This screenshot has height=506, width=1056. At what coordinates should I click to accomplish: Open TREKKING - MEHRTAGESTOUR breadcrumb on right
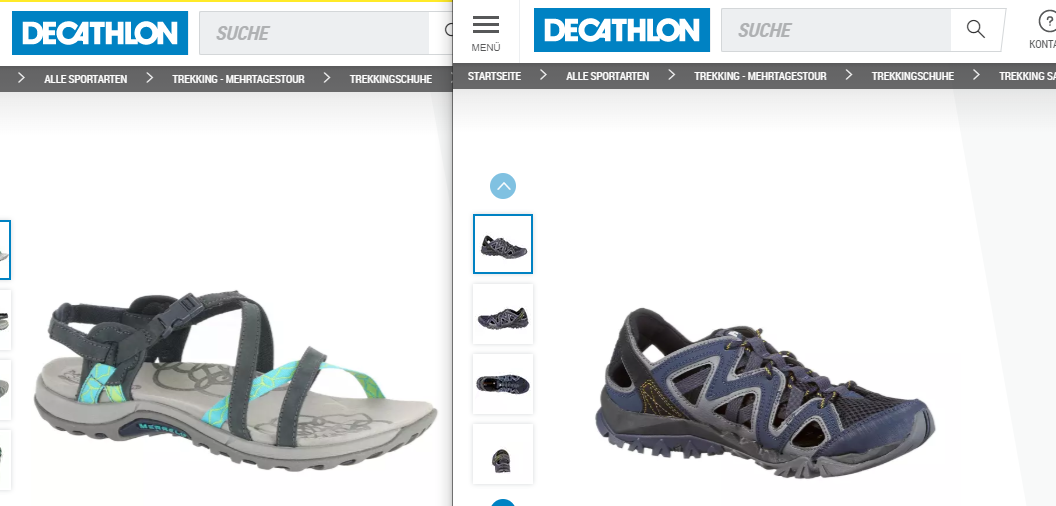(x=760, y=76)
